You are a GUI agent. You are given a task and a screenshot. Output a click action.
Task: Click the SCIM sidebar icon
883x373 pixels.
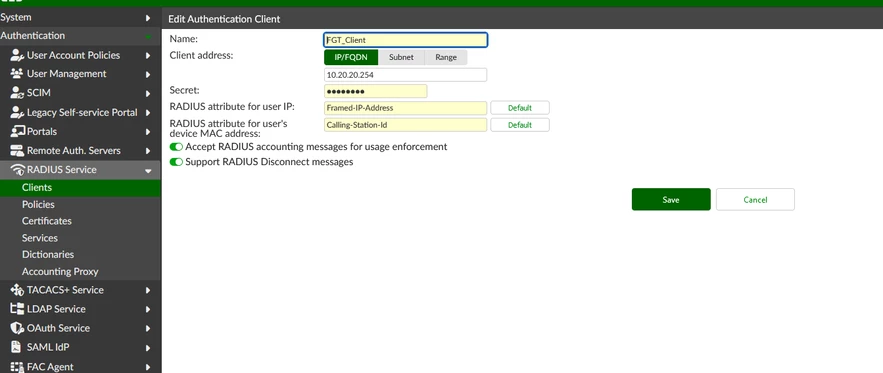(17, 93)
